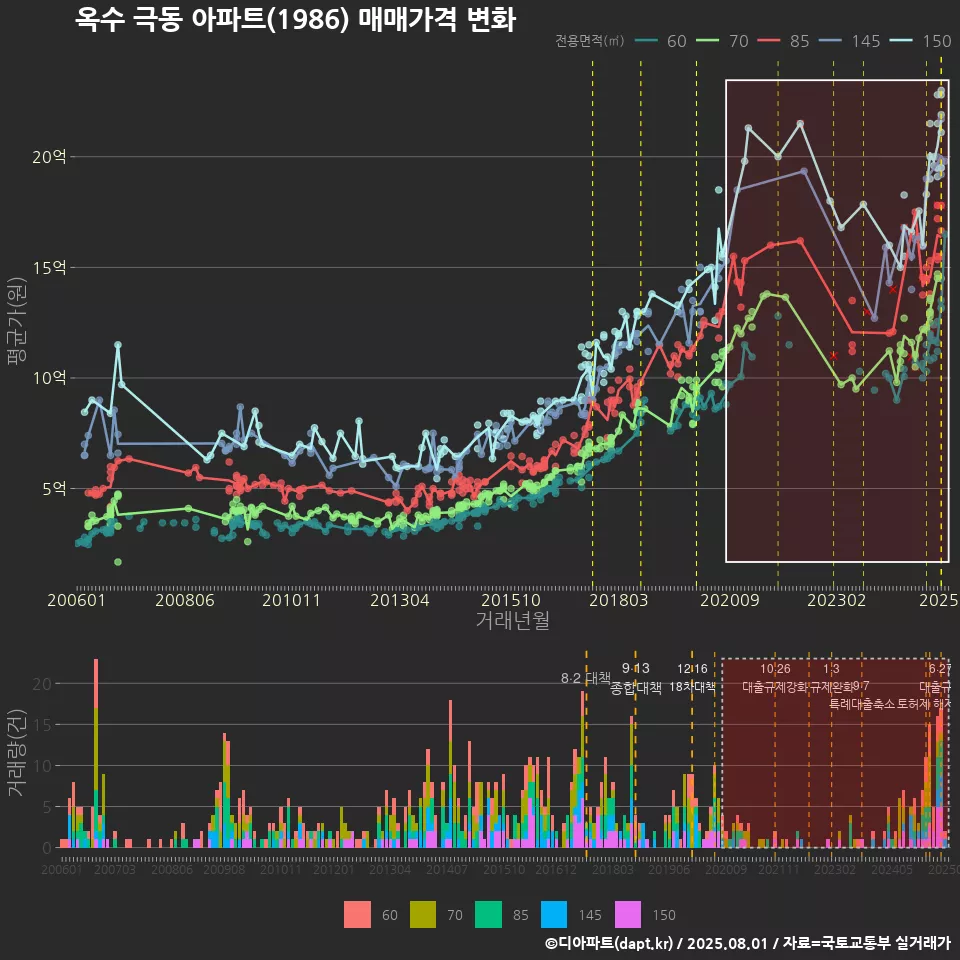The image size is (960, 960).
Task: Click the 200908 label on volume chart axis
Action: pos(224,869)
